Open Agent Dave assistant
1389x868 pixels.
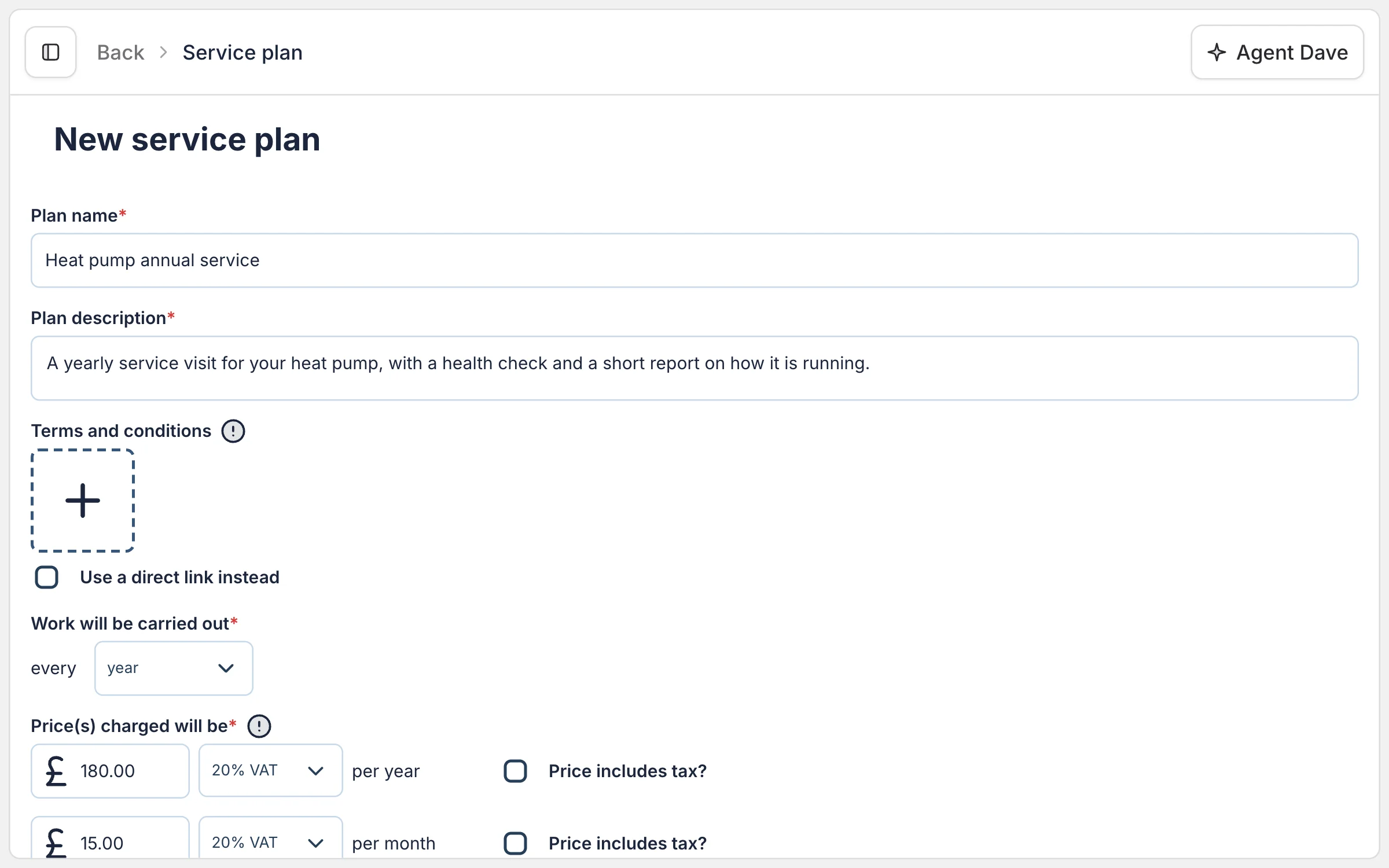click(x=1277, y=52)
